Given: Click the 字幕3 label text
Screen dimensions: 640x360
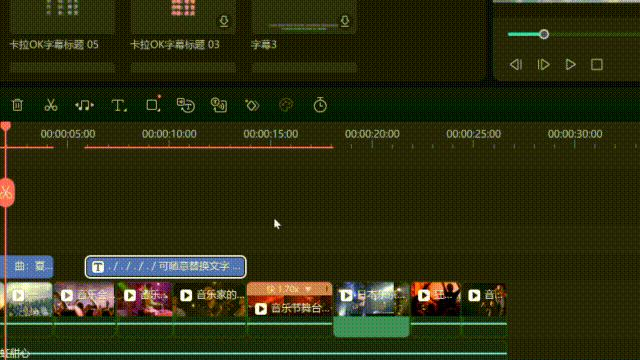Looking at the screenshot, I should [x=264, y=44].
